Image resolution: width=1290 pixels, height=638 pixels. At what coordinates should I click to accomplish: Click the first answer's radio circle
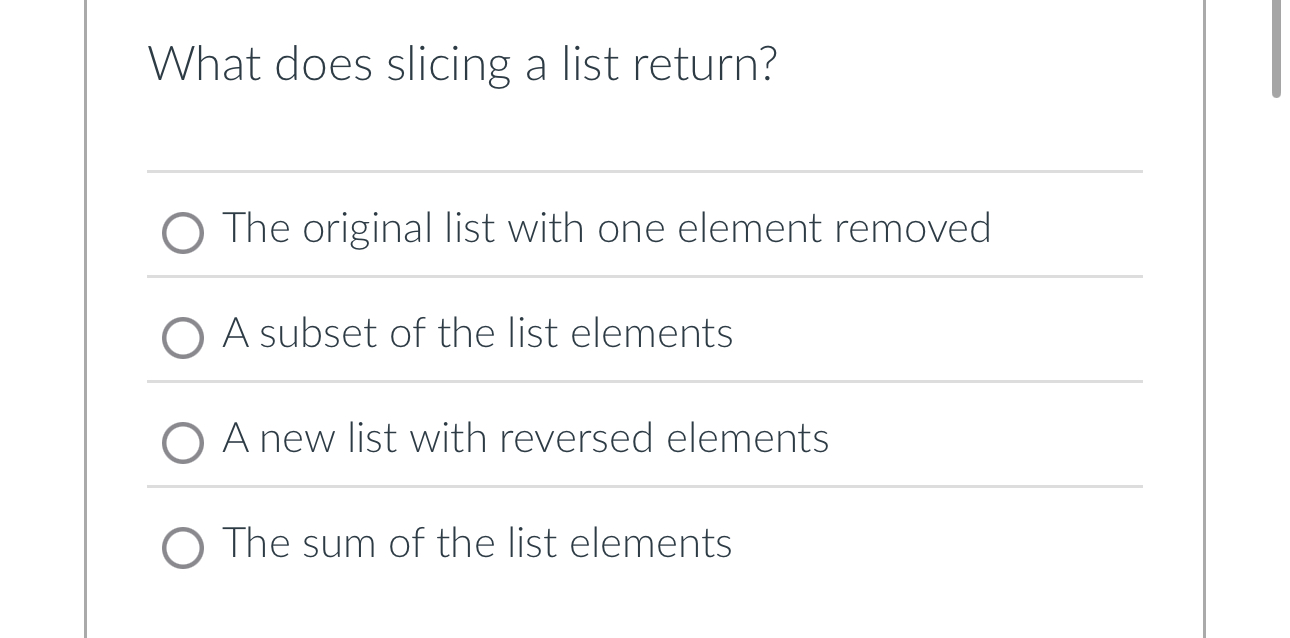pos(182,234)
